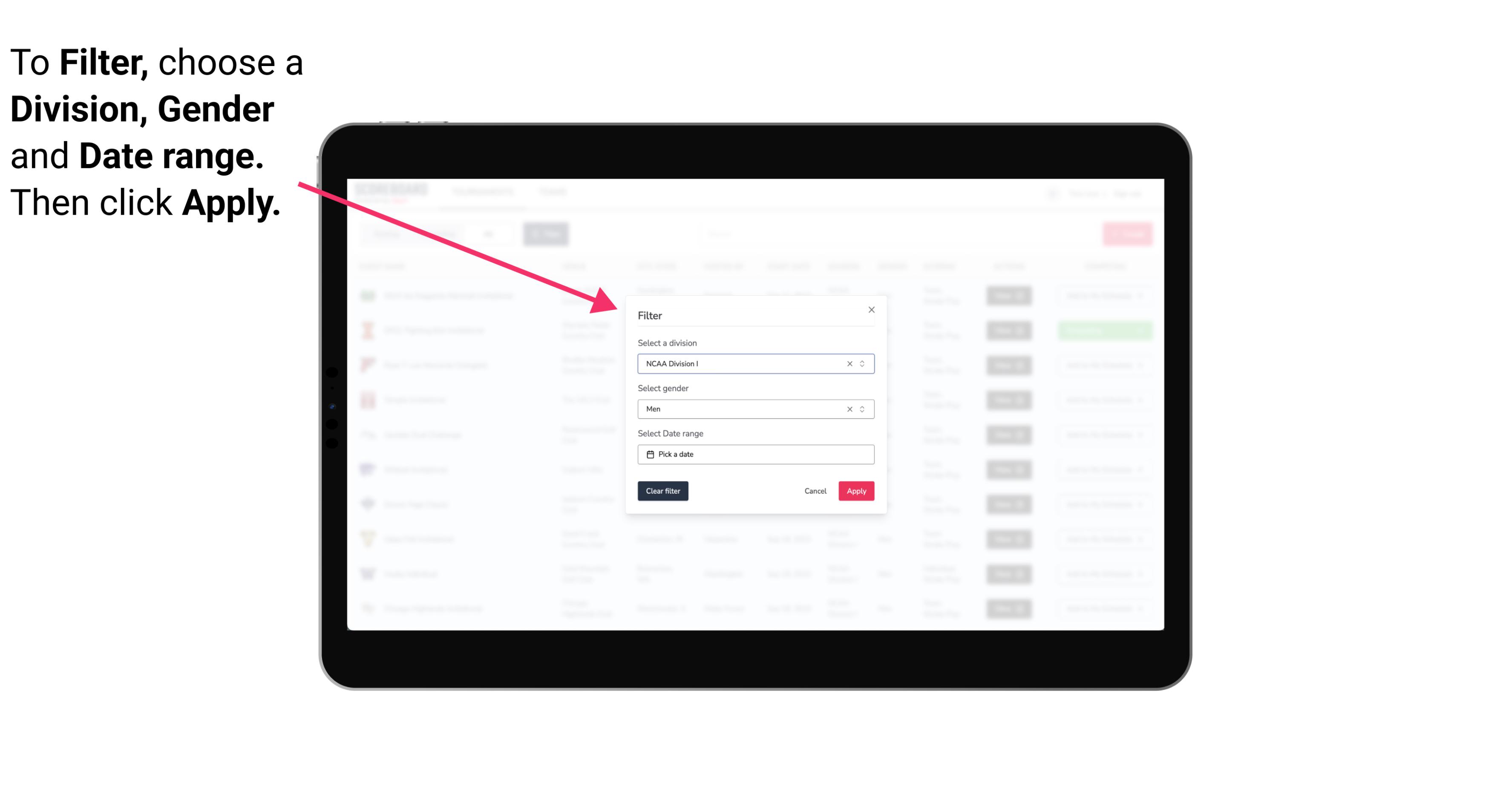Click the Apply button to confirm filters
Viewport: 1509px width, 812px height.
click(x=856, y=491)
